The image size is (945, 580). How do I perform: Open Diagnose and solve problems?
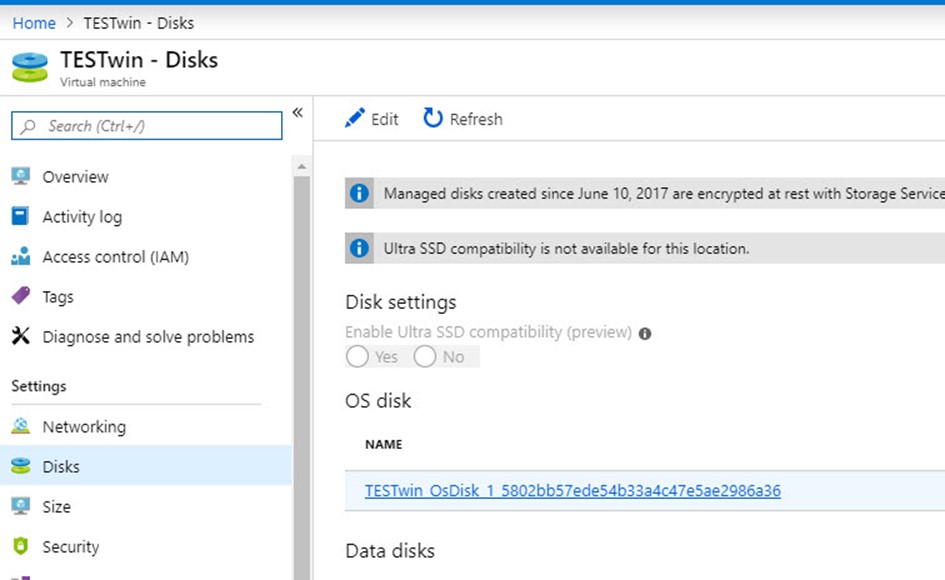tap(148, 337)
